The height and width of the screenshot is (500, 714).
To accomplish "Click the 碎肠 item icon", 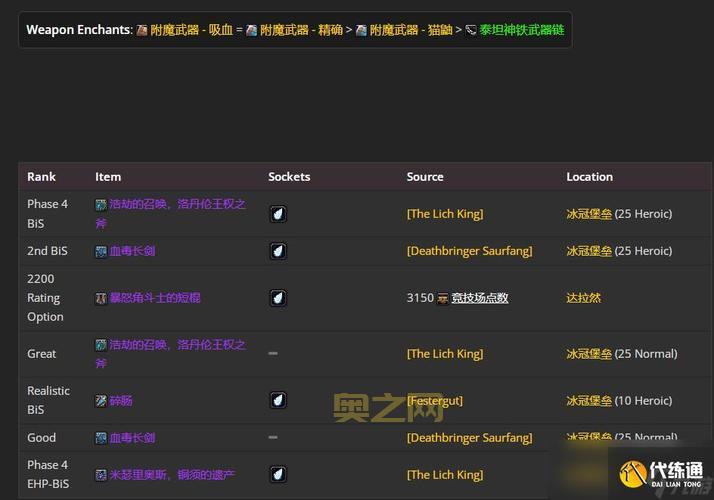I will 101,401.
